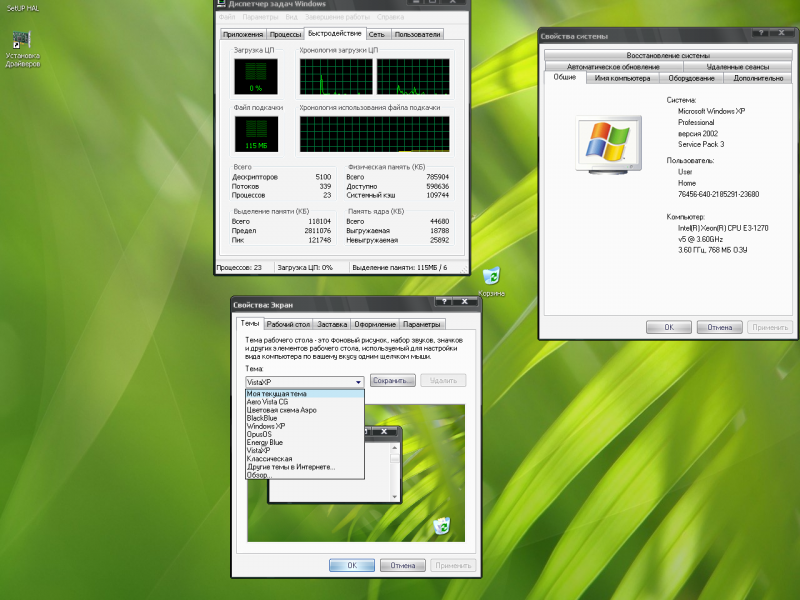Open Завершение работы menu in Task Manager
Image resolution: width=800 pixels, height=600 pixels.
click(337, 17)
